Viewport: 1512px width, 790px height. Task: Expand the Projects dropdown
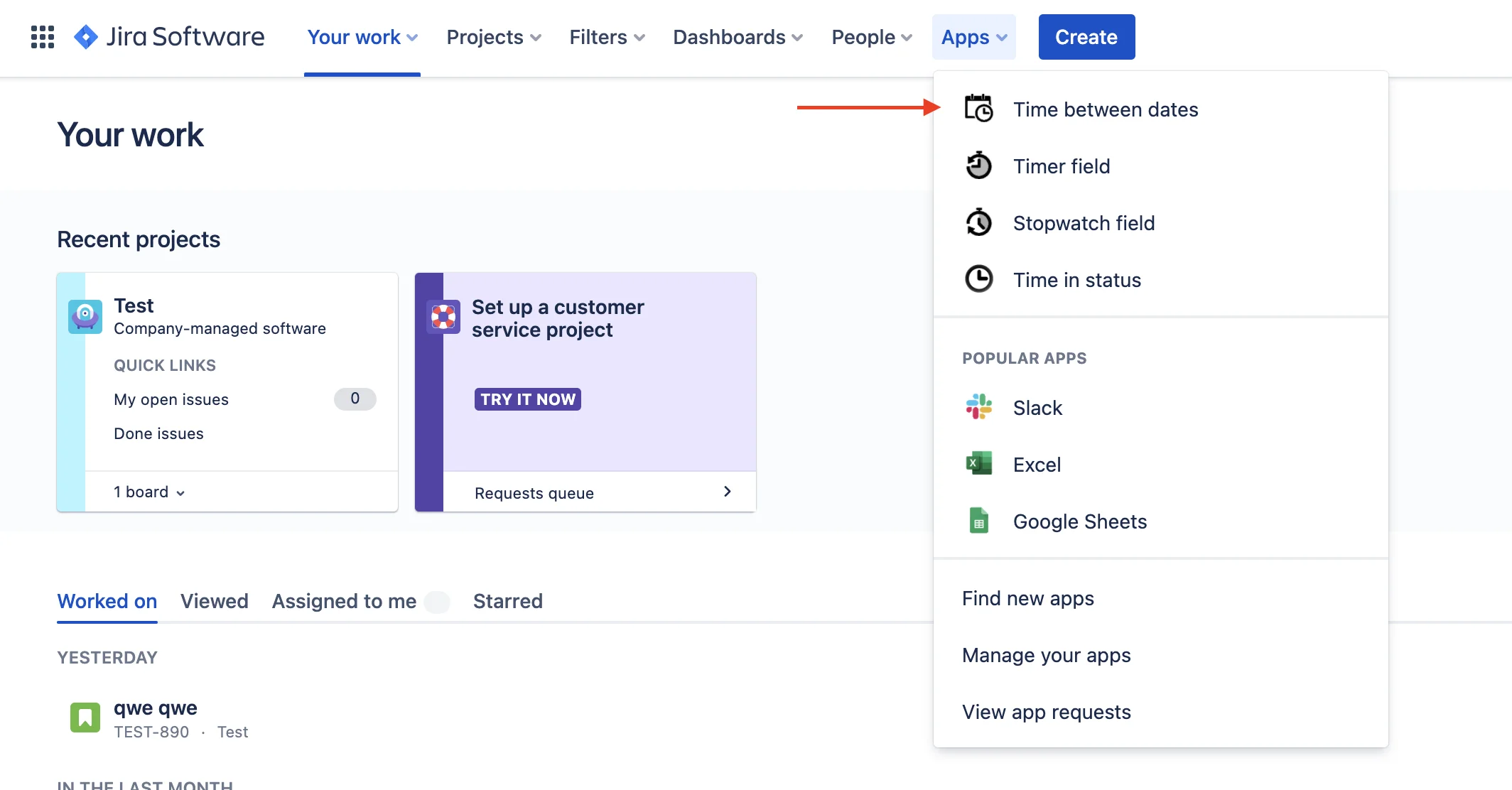coord(494,37)
